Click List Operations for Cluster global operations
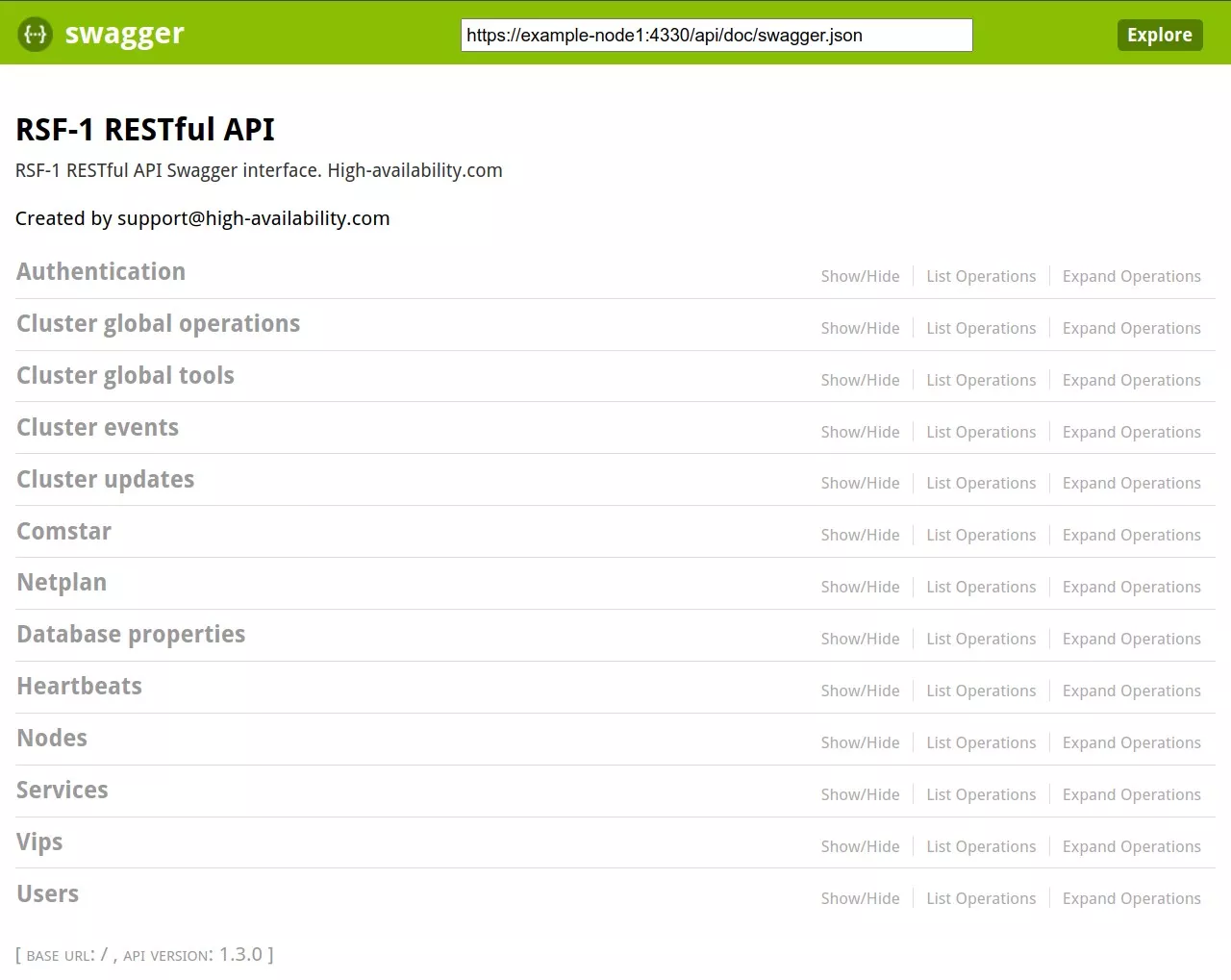 (980, 328)
